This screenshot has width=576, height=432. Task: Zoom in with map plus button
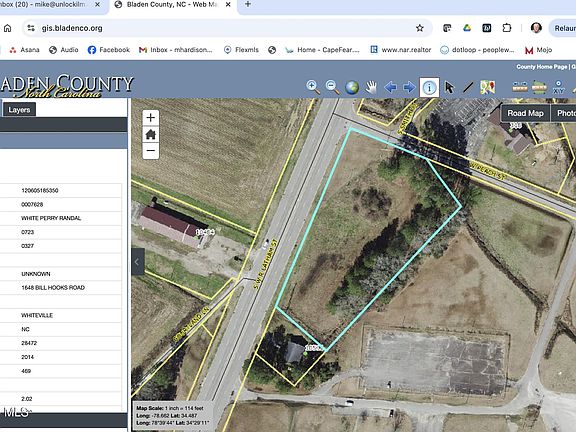[x=151, y=118]
